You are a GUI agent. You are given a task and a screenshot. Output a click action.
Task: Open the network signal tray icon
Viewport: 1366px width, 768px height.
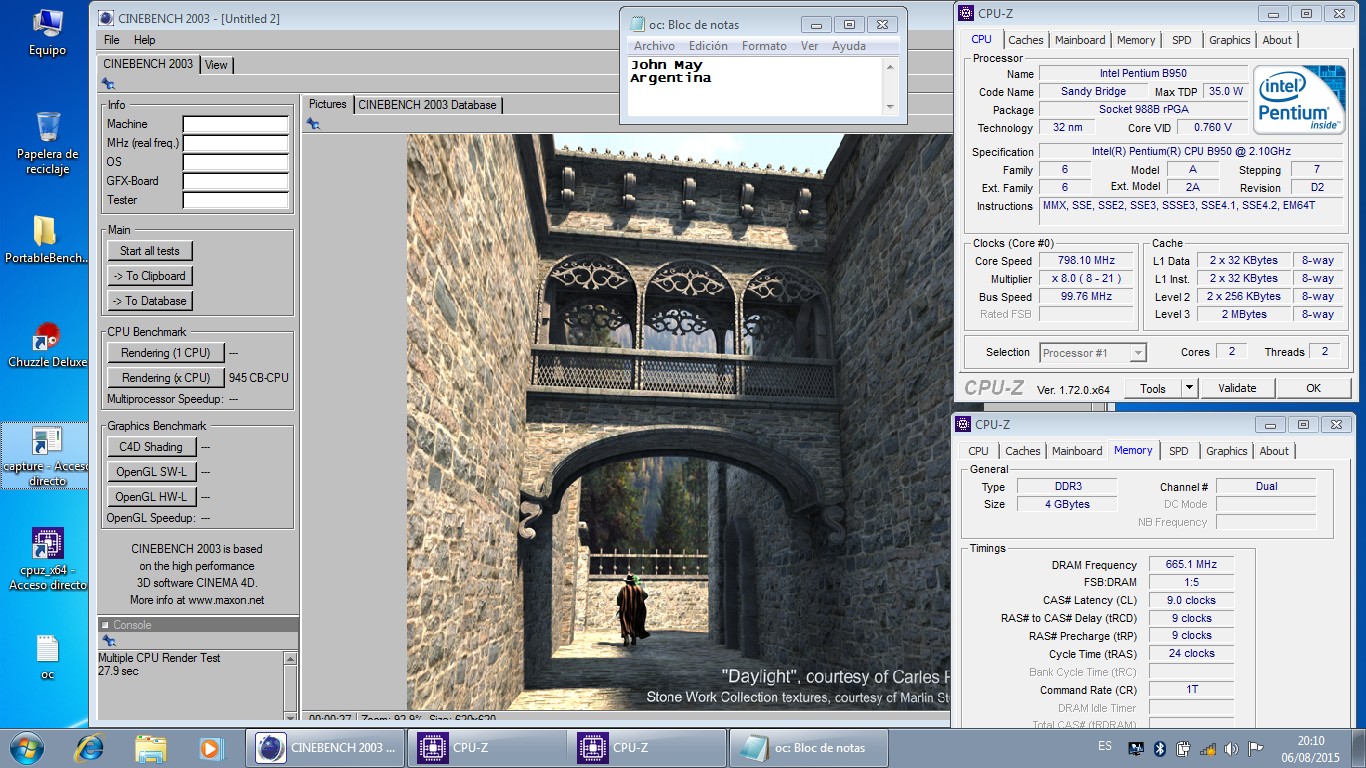[1207, 748]
